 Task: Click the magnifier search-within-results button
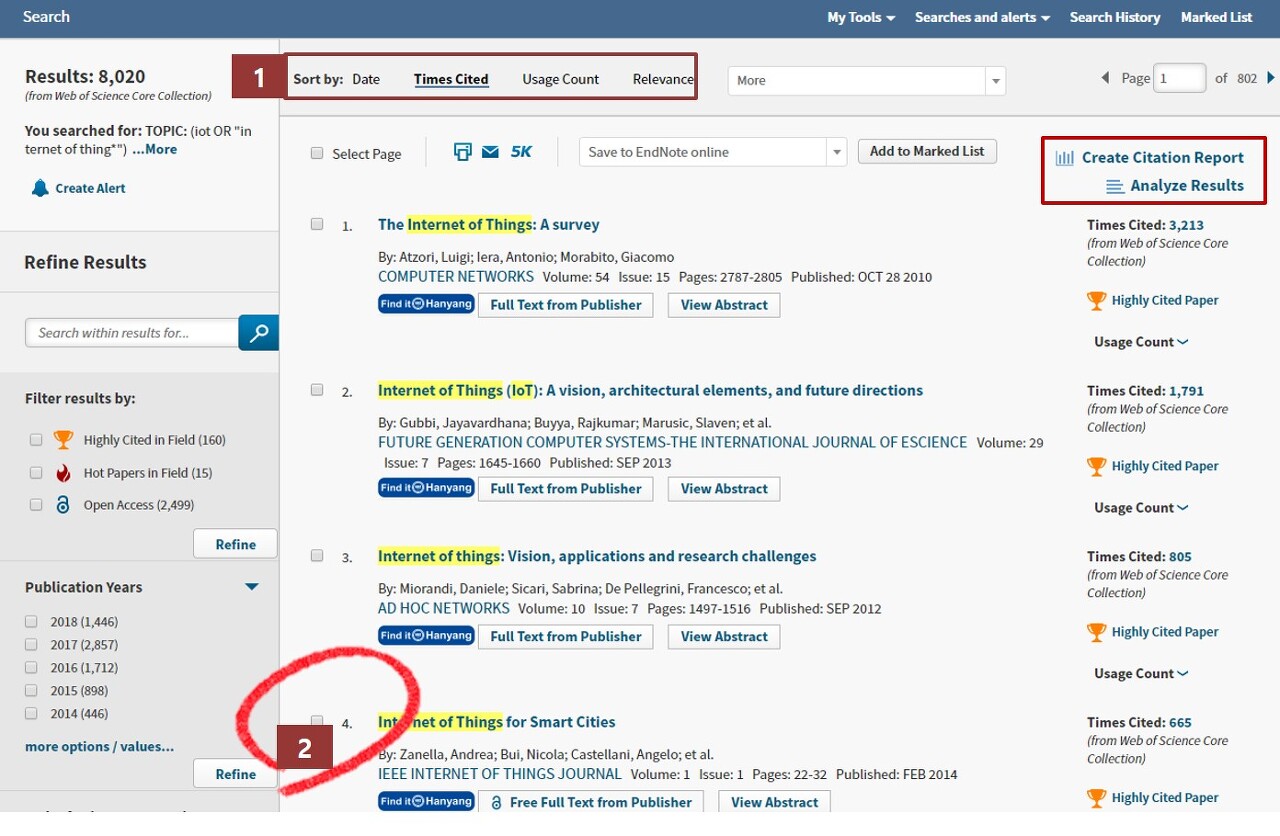(258, 333)
